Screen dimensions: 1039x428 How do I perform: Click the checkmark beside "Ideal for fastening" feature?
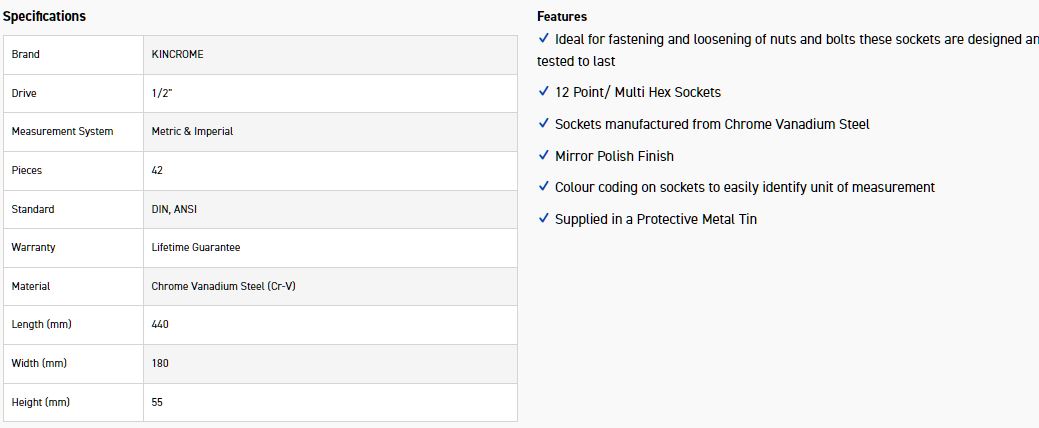coord(543,39)
